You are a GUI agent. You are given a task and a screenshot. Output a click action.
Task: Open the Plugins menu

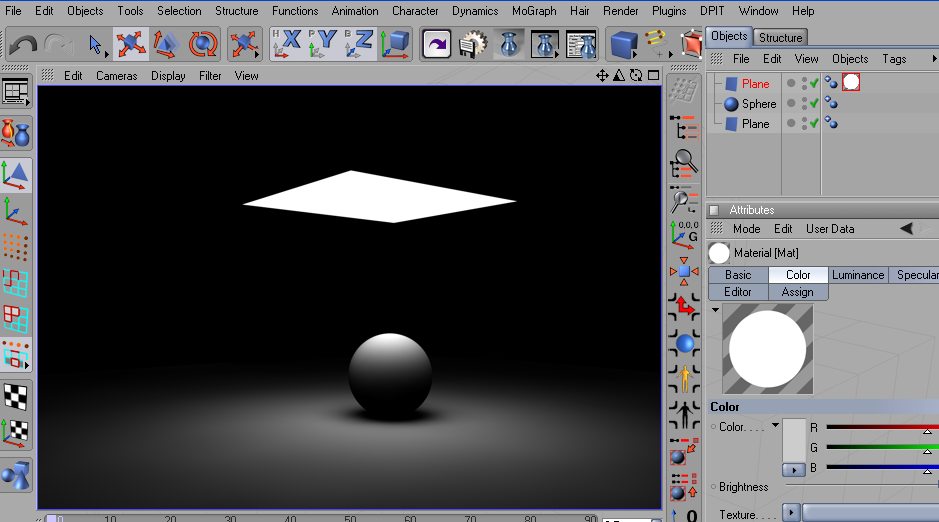669,11
